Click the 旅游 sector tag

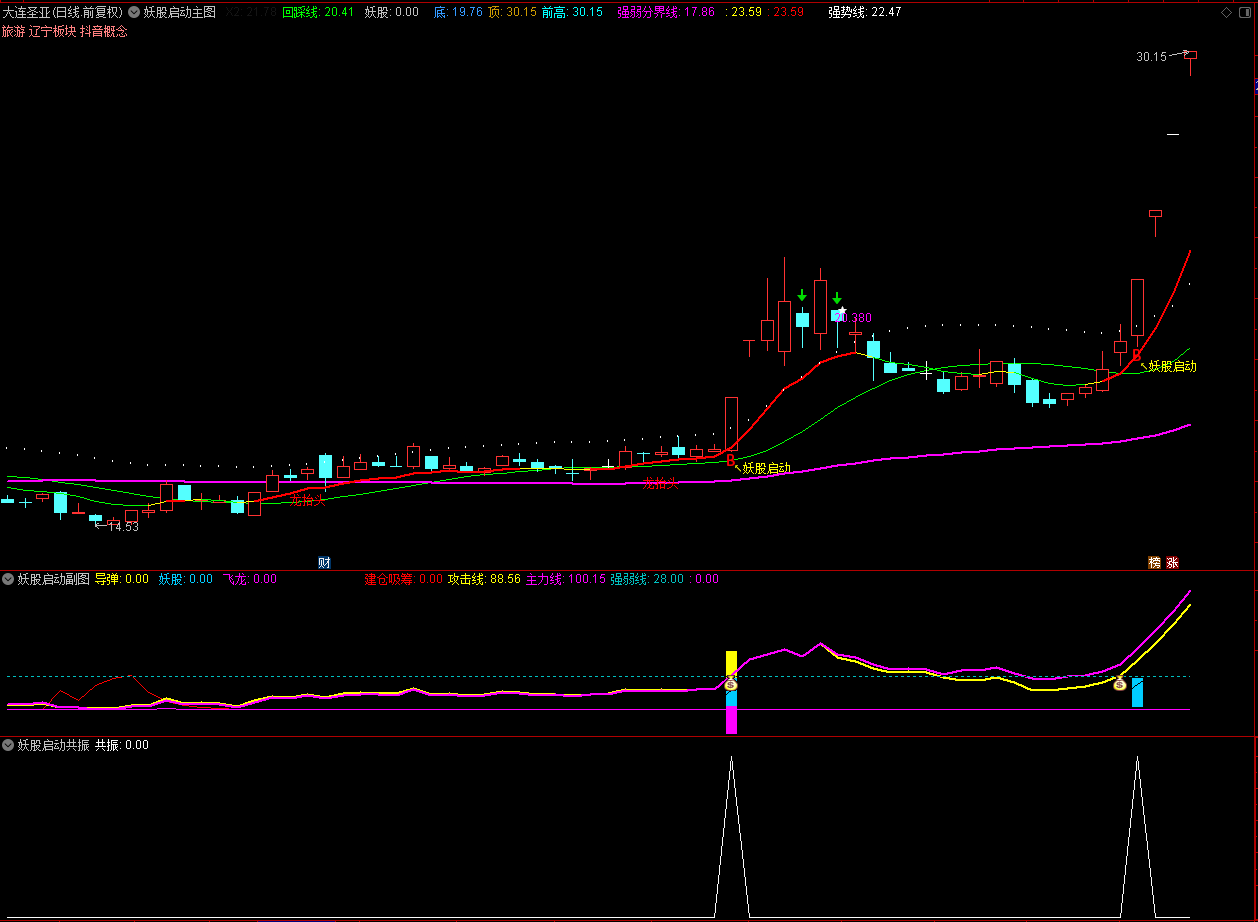click(x=14, y=31)
